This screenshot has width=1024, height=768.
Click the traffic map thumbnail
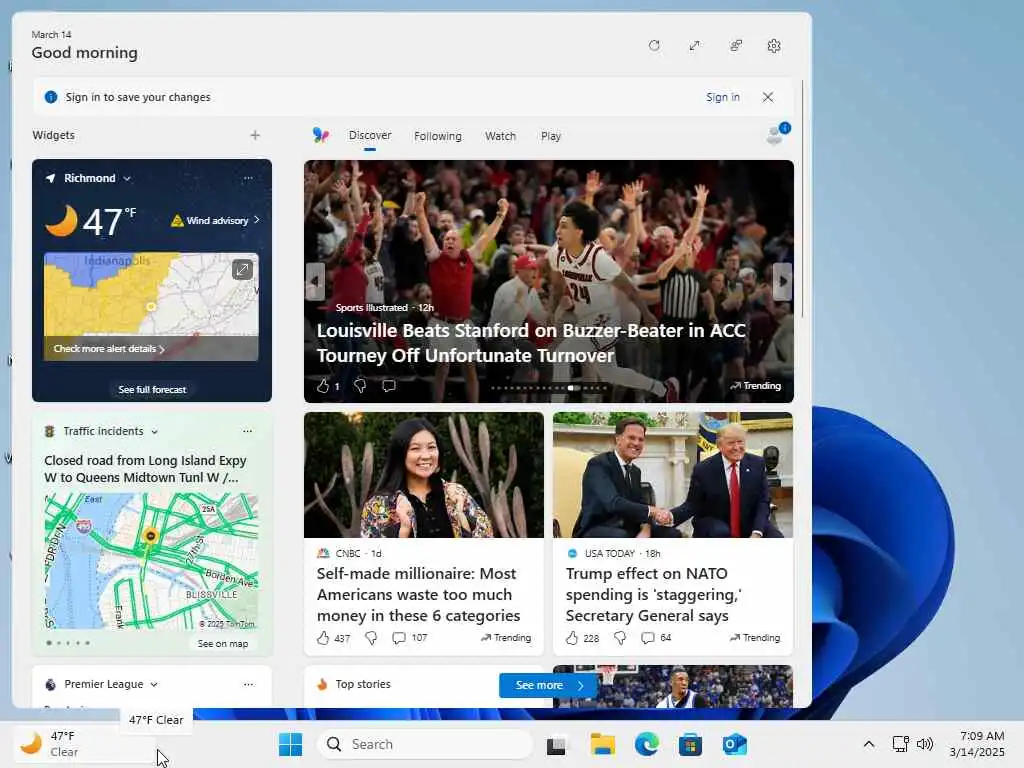(x=152, y=561)
